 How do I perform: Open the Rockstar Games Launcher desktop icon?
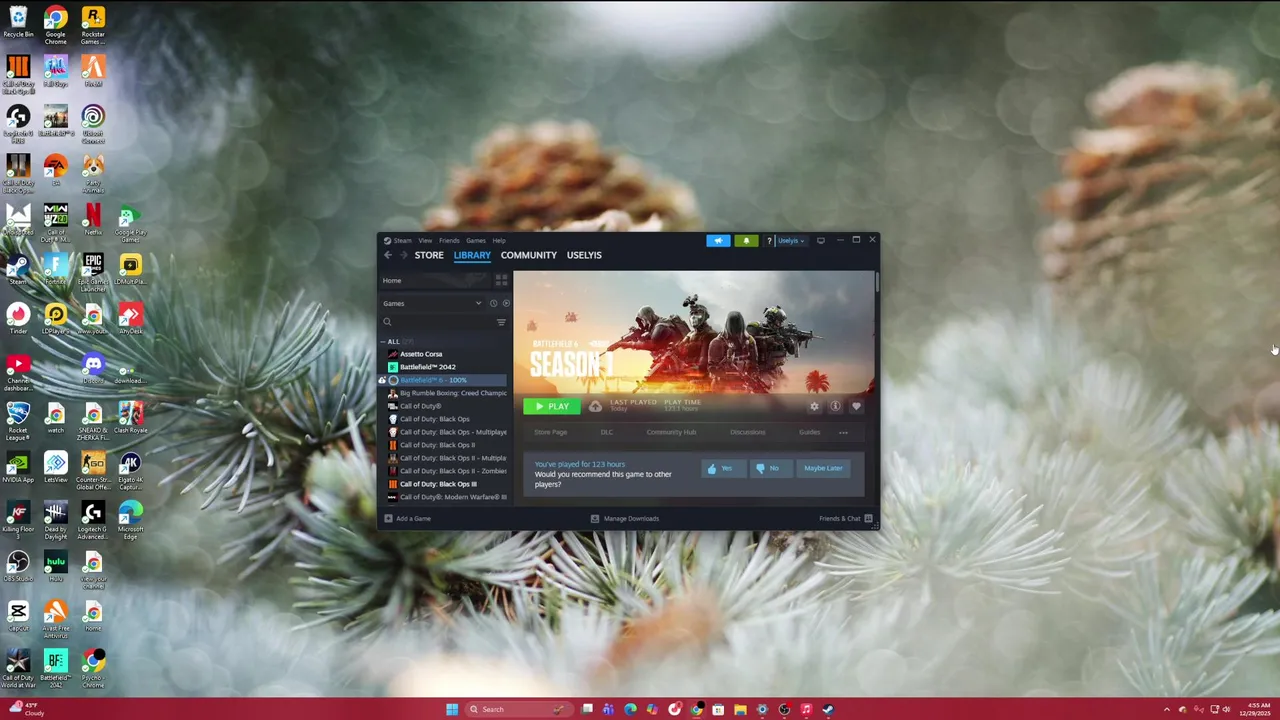click(92, 26)
